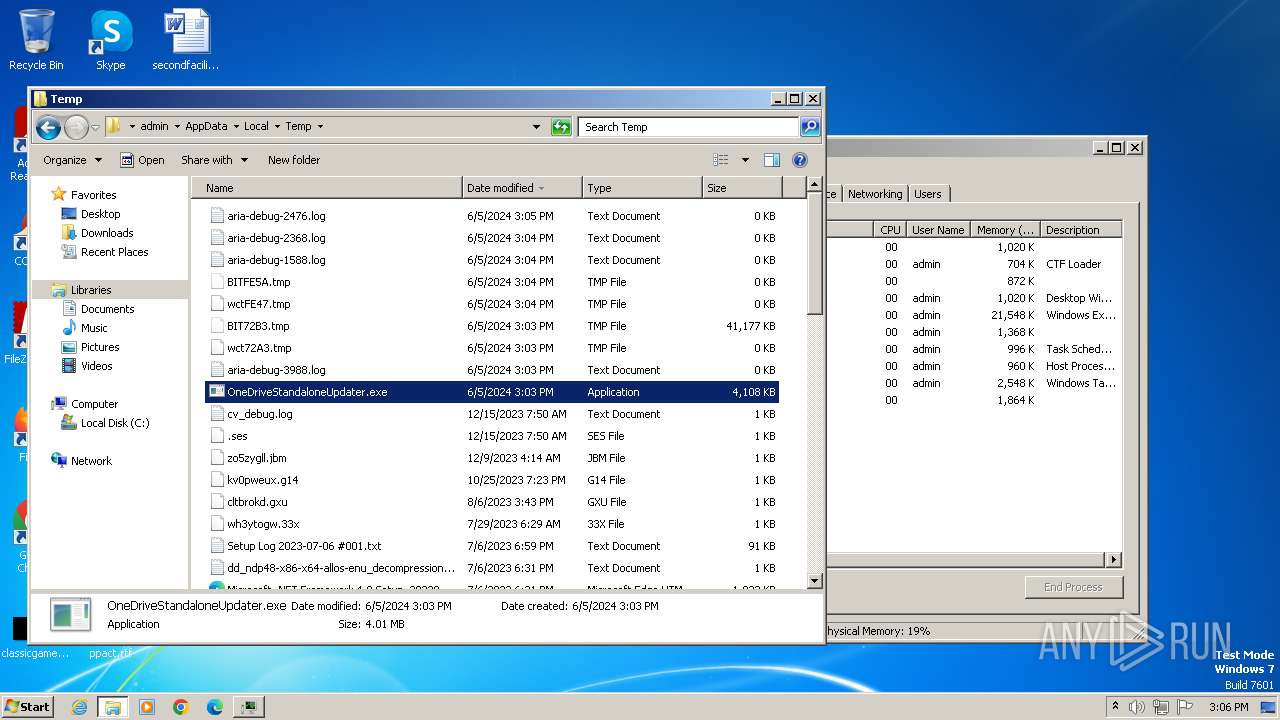
Task: Click the Change your view icon
Action: (x=721, y=160)
